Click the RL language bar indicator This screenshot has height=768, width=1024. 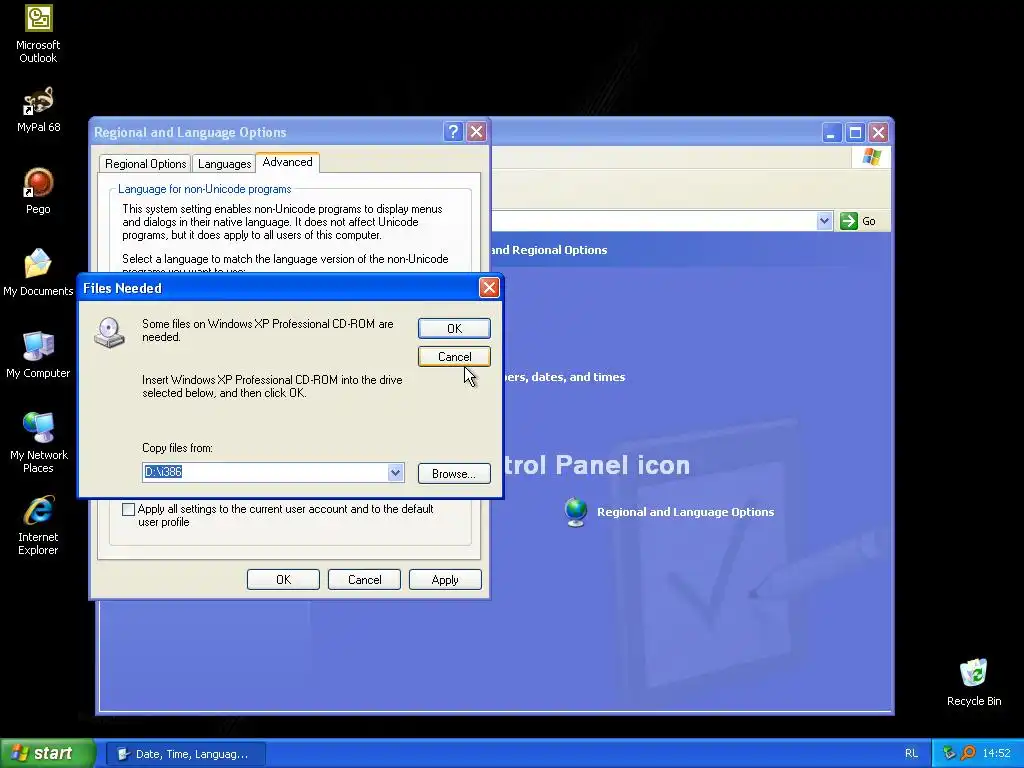coord(911,754)
